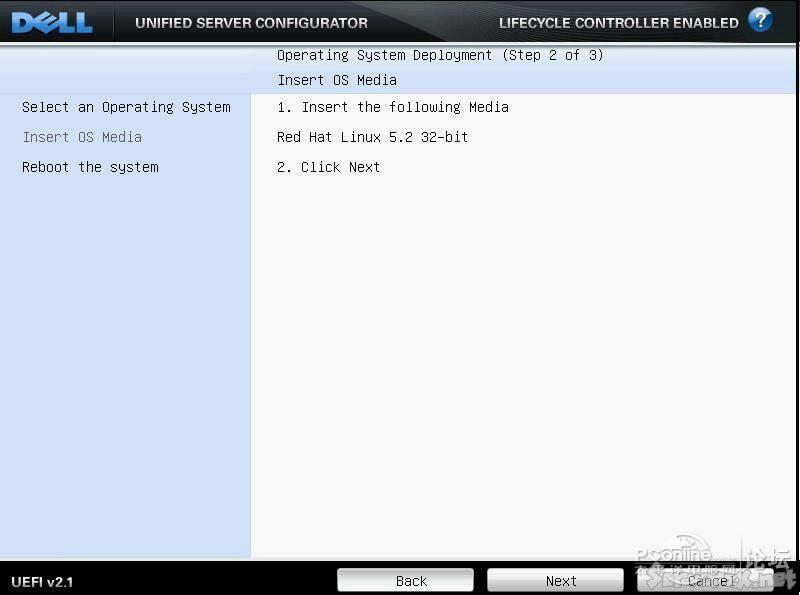Screen dimensions: 800x595
Task: Click 'Operating System Deployment (Step 2 of 3)' header
Action: tap(440, 55)
